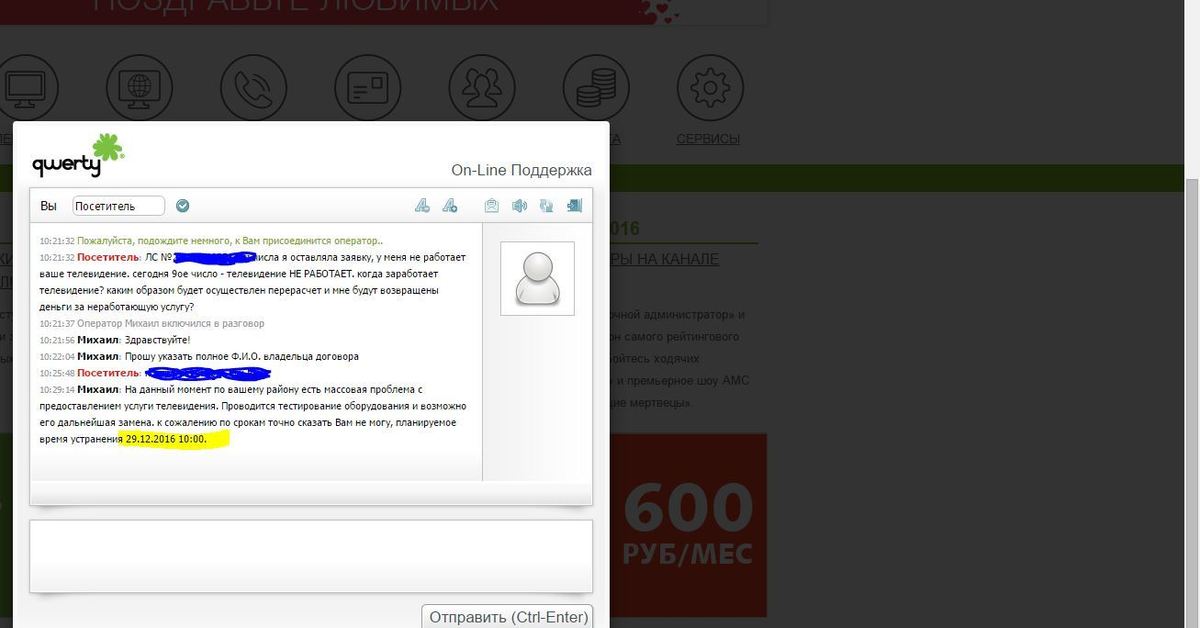The height and width of the screenshot is (628, 1200).
Task: Click the email chat transcript icon
Action: coord(491,206)
